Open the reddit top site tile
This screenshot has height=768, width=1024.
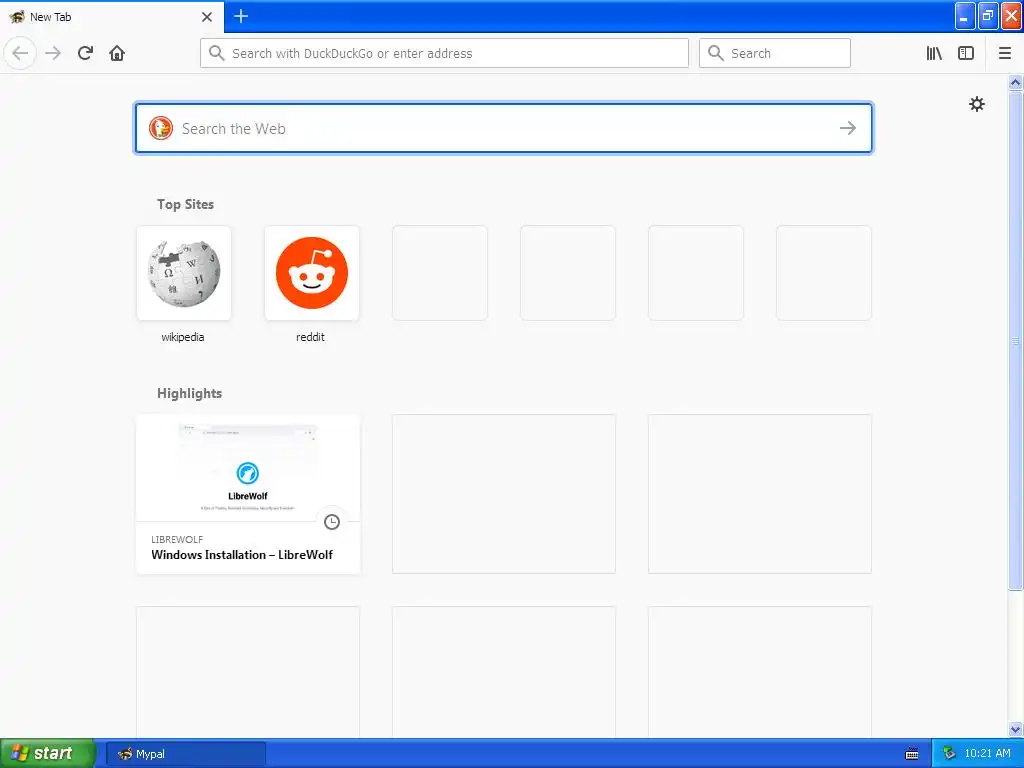[312, 273]
